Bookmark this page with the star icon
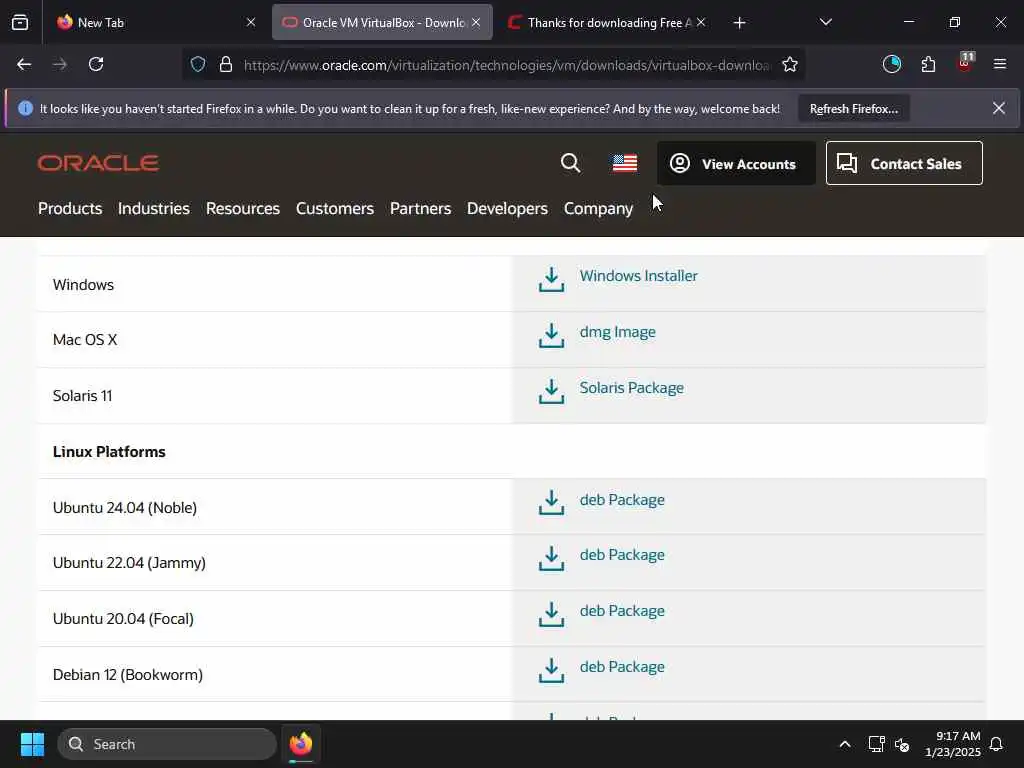Viewport: 1024px width, 768px height. [x=790, y=64]
